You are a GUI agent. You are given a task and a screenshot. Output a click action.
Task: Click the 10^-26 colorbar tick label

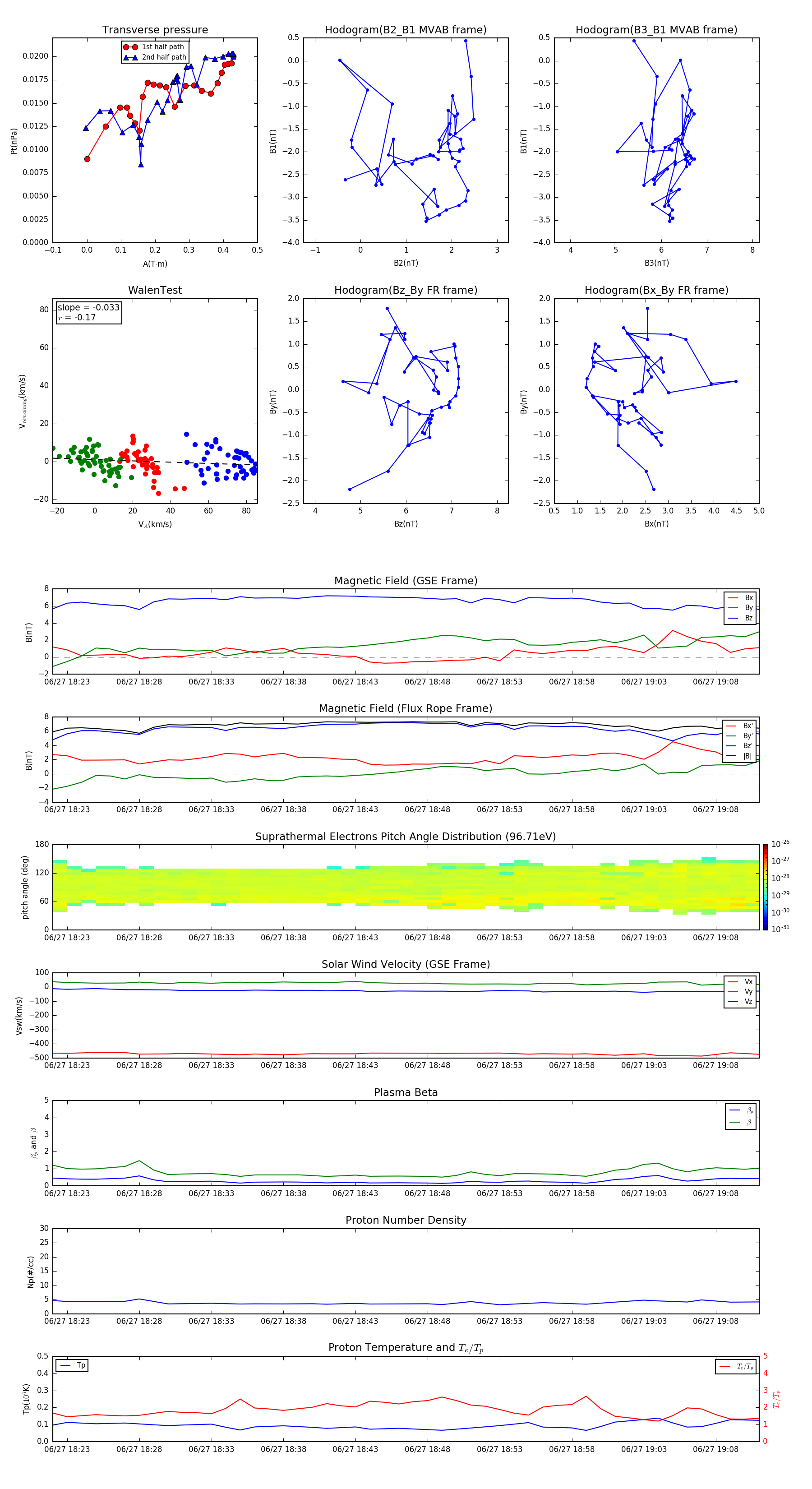[780, 844]
